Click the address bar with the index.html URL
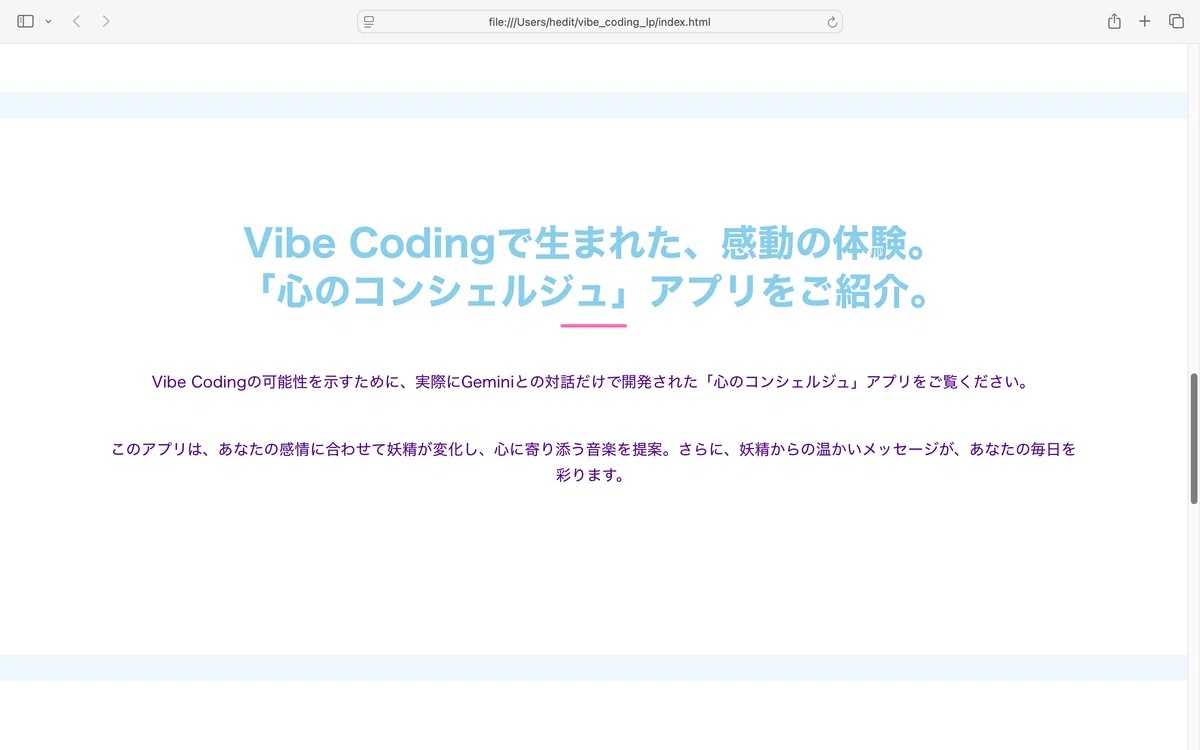This screenshot has height=750, width=1200. (x=600, y=22)
